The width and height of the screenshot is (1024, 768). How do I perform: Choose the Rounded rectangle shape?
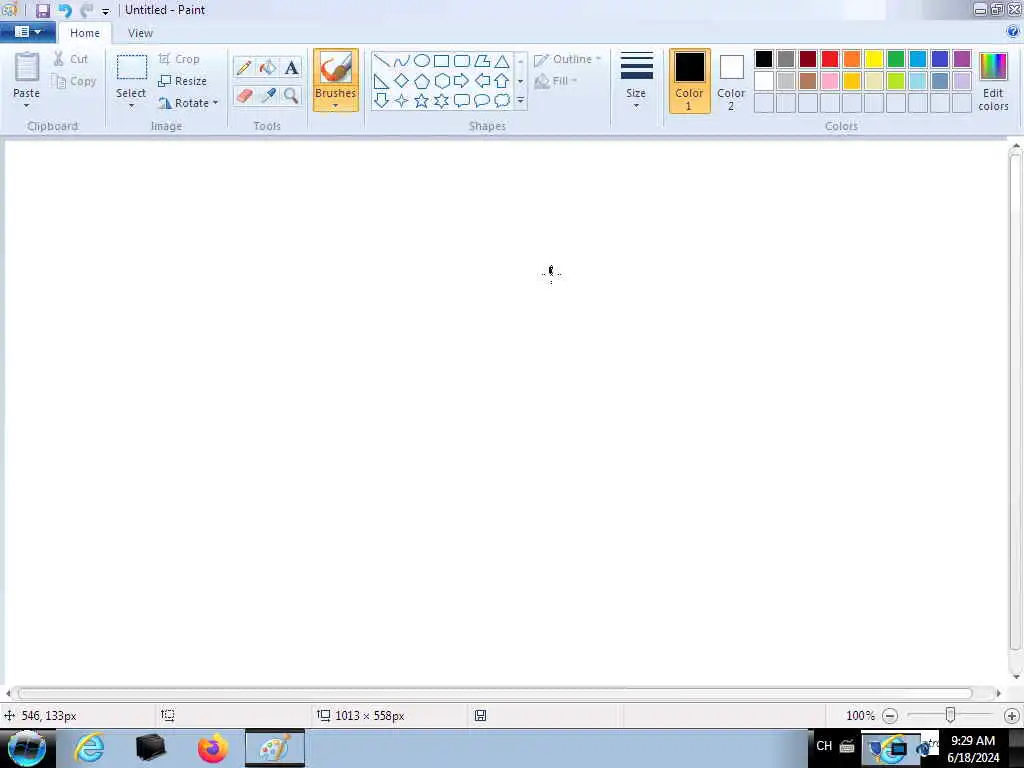pos(462,61)
